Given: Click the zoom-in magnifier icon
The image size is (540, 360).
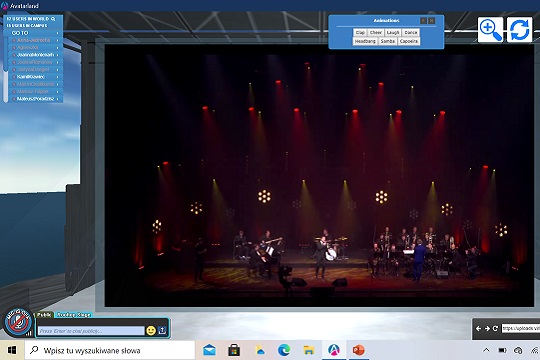Looking at the screenshot, I should [x=490, y=30].
